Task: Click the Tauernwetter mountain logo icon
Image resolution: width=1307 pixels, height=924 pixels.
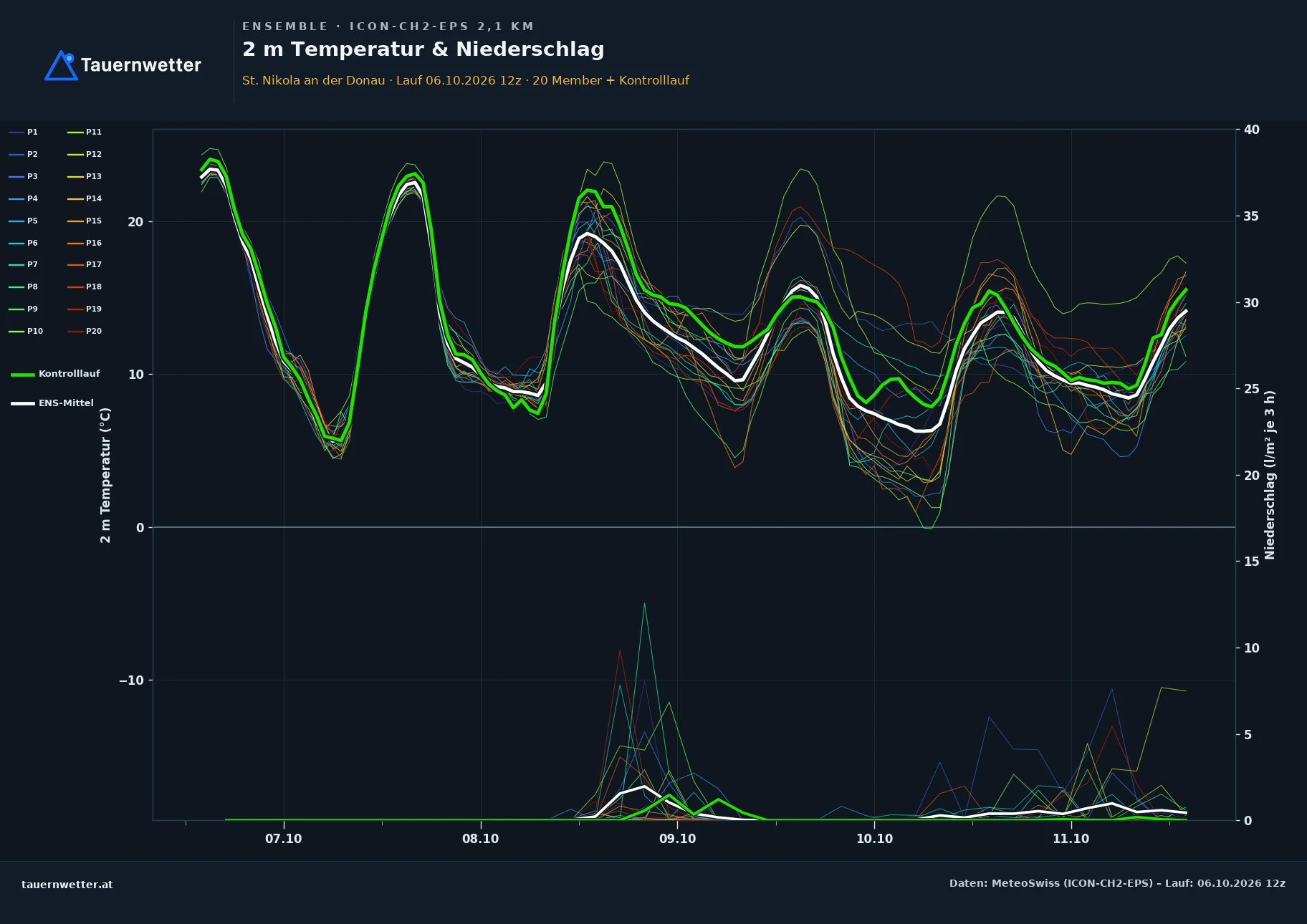Action: pyautogui.click(x=61, y=65)
